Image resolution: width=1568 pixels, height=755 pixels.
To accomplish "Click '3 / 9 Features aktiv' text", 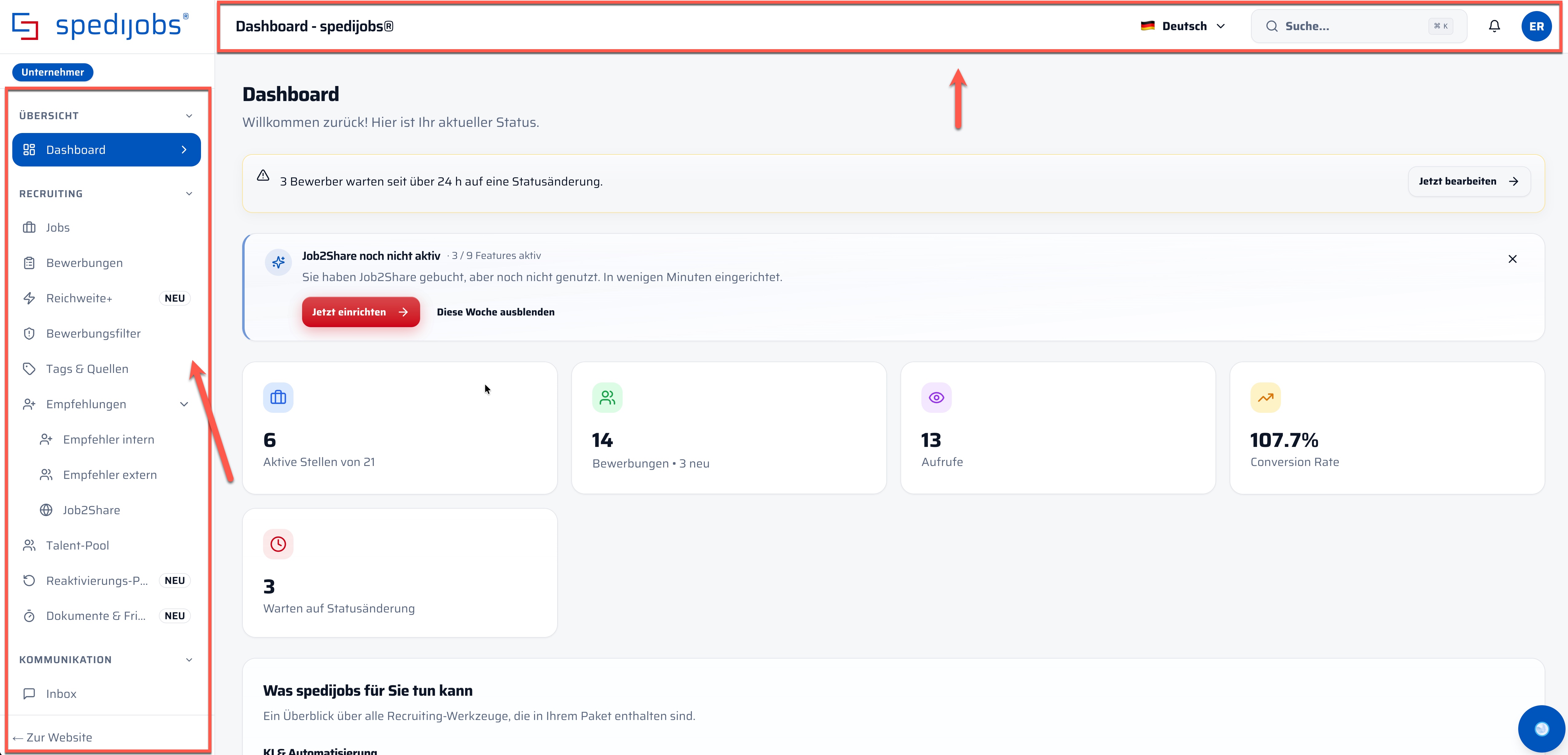I will coord(496,256).
